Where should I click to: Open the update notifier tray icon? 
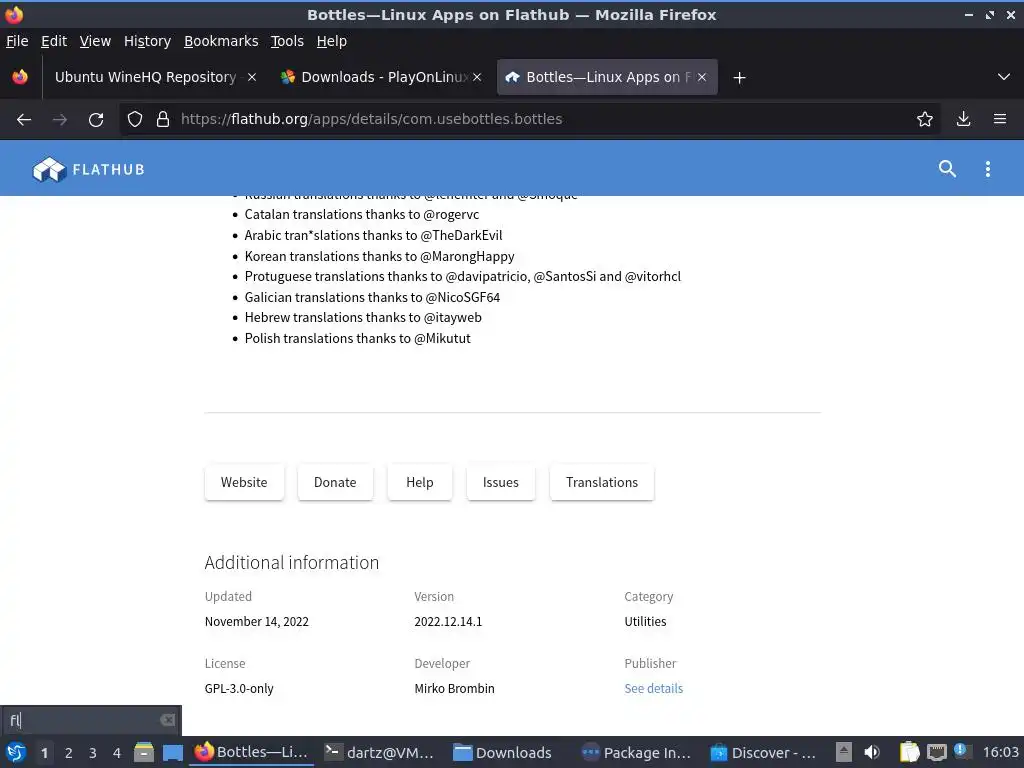pos(961,751)
